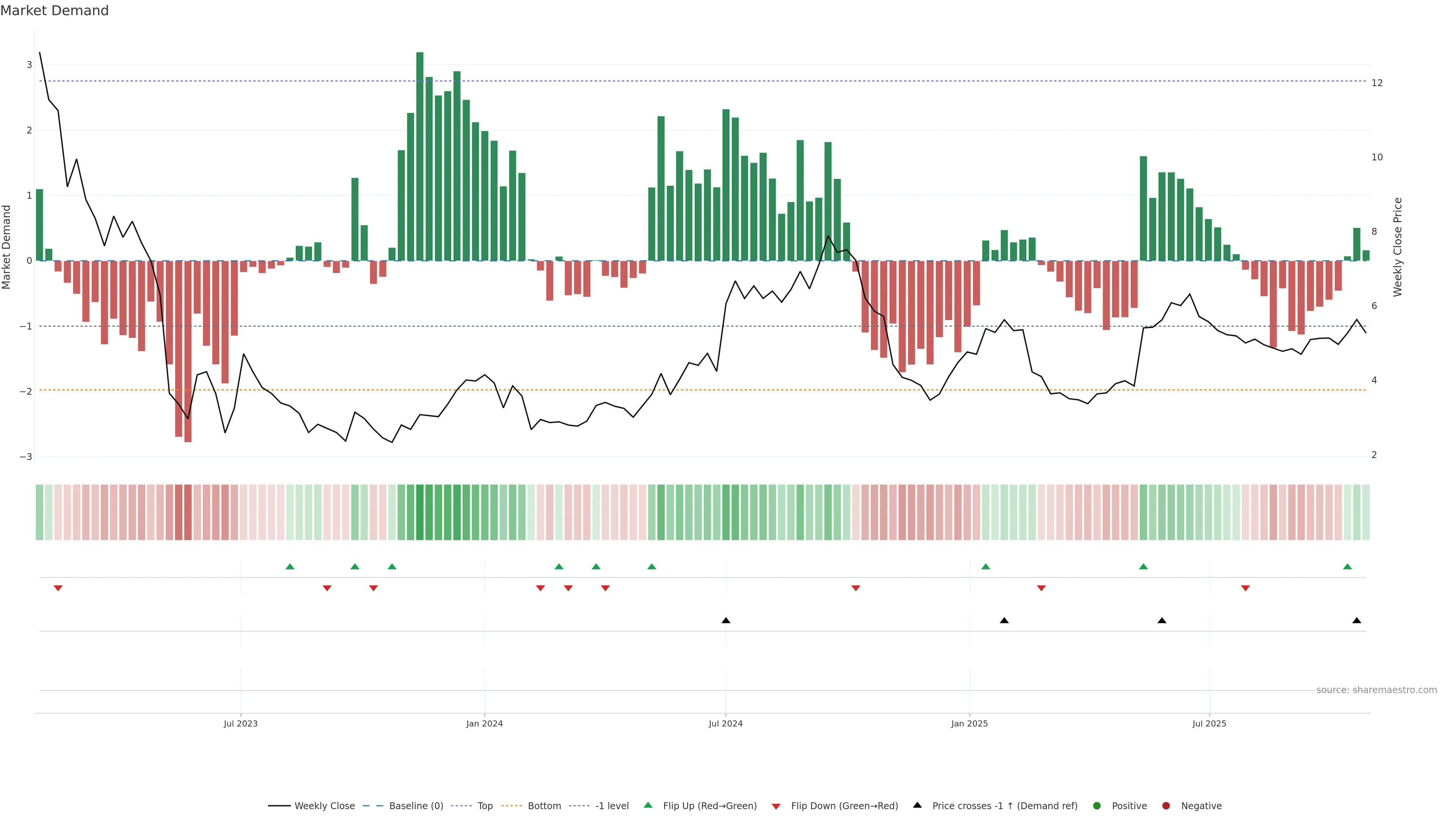Click the red Negative circle in the legend

[x=1166, y=806]
